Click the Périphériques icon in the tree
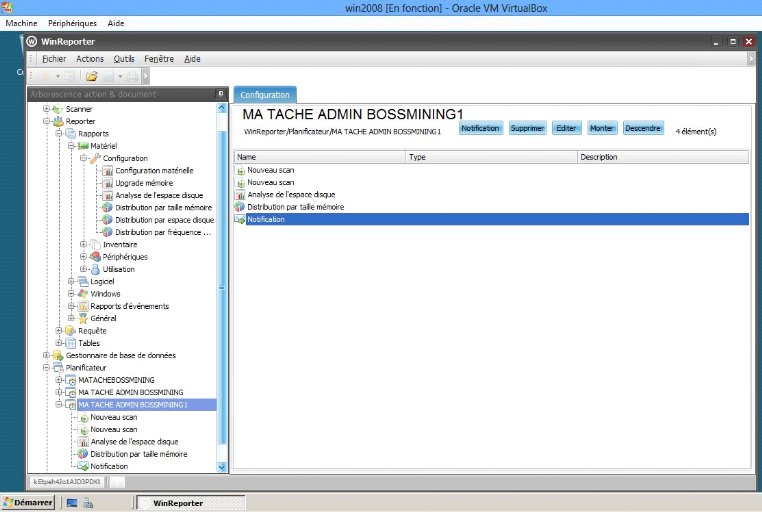 tap(95, 257)
